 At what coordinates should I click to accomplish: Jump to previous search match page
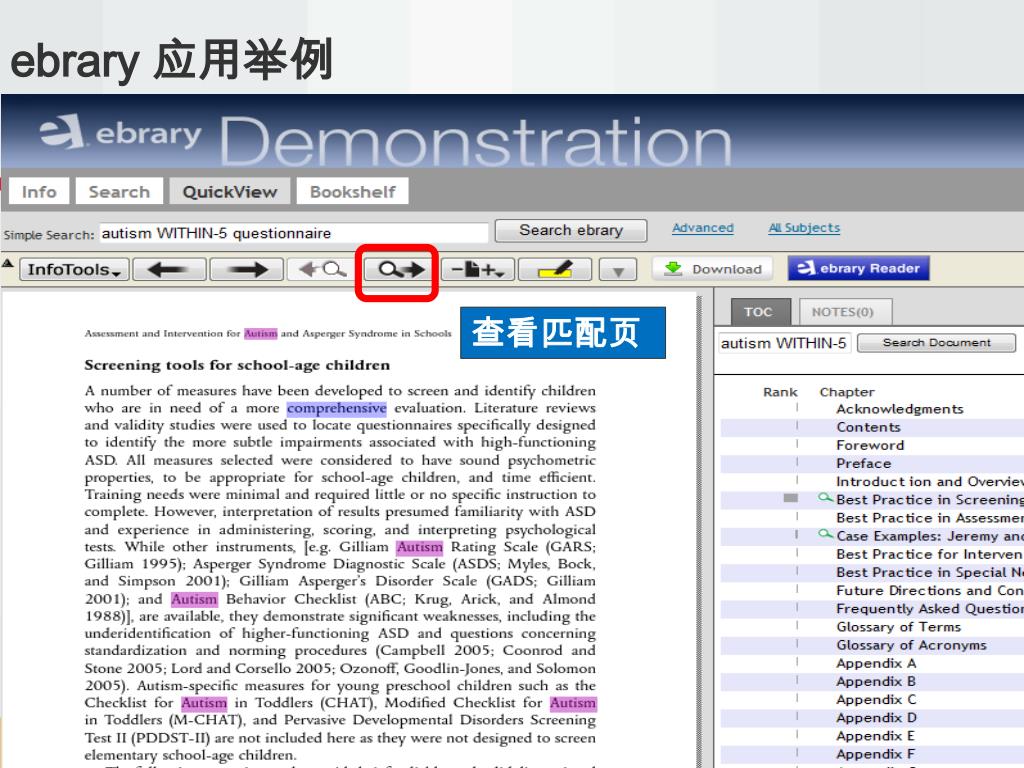tap(321, 269)
